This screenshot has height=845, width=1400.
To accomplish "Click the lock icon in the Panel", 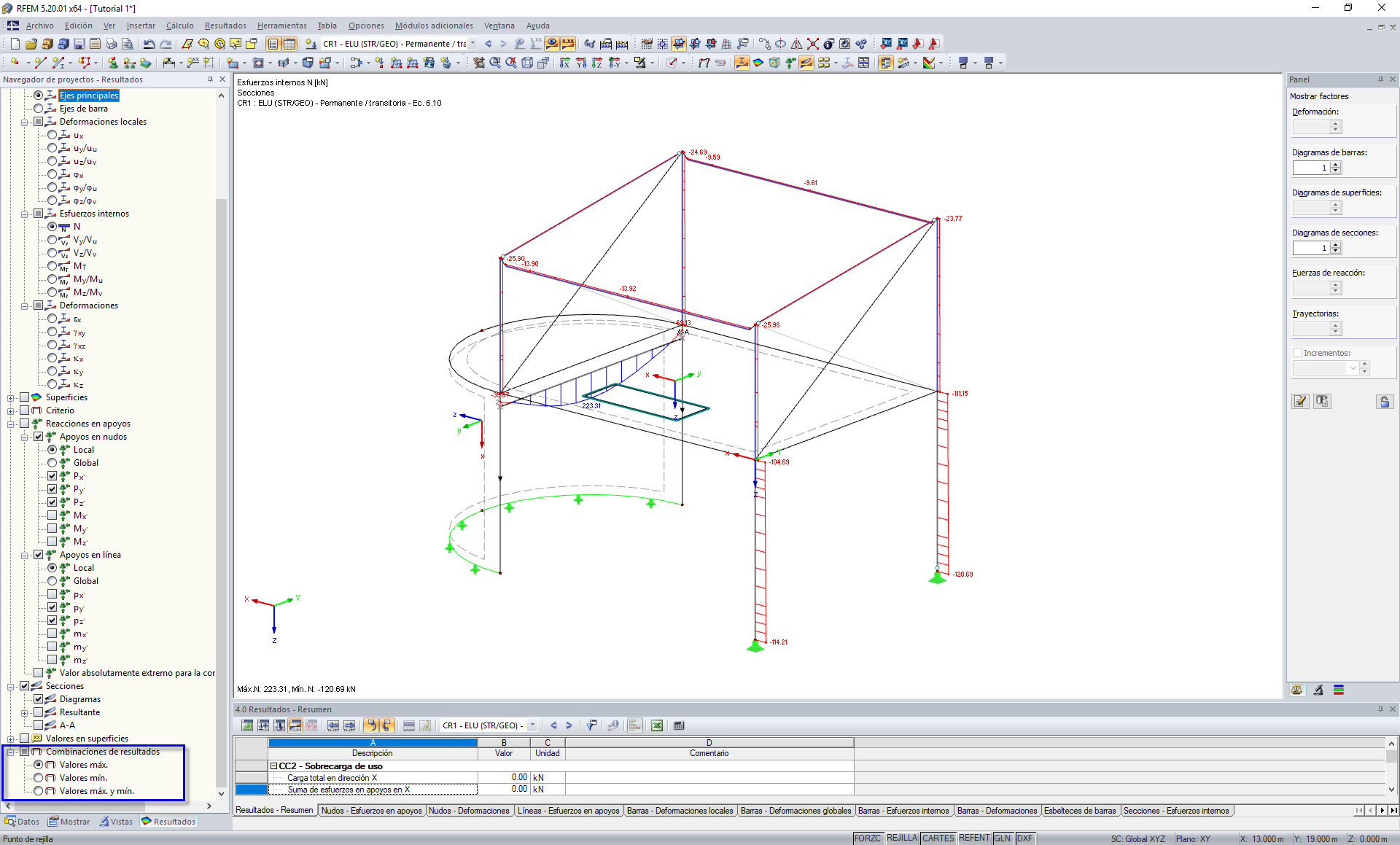I will 1384,402.
